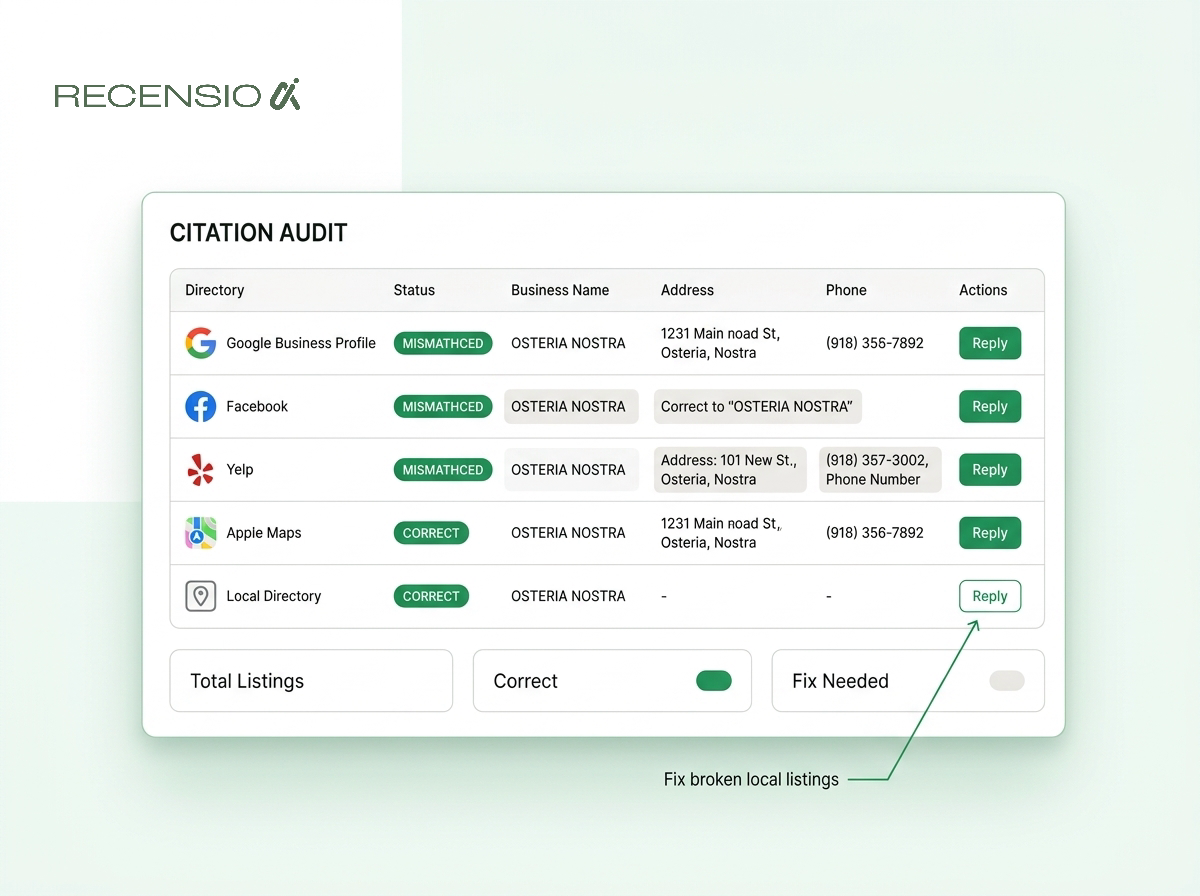Click the Actions column header
Screen dimensions: 1200x896
pyautogui.click(x=983, y=290)
